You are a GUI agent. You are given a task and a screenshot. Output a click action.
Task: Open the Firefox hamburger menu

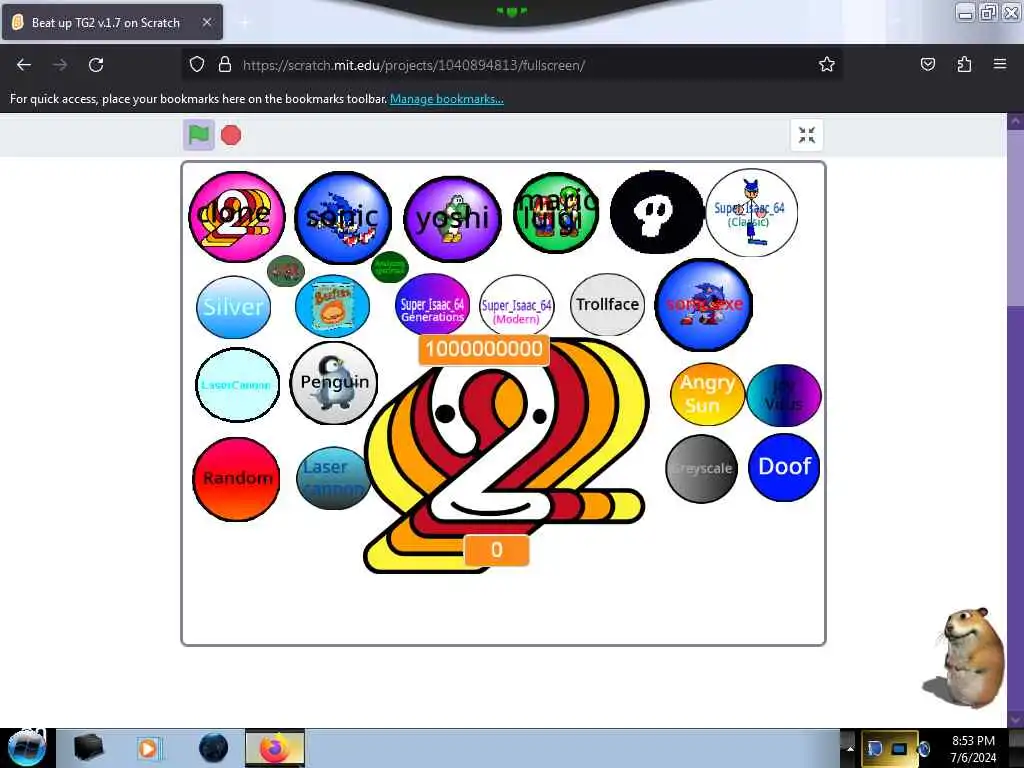tap(1000, 64)
